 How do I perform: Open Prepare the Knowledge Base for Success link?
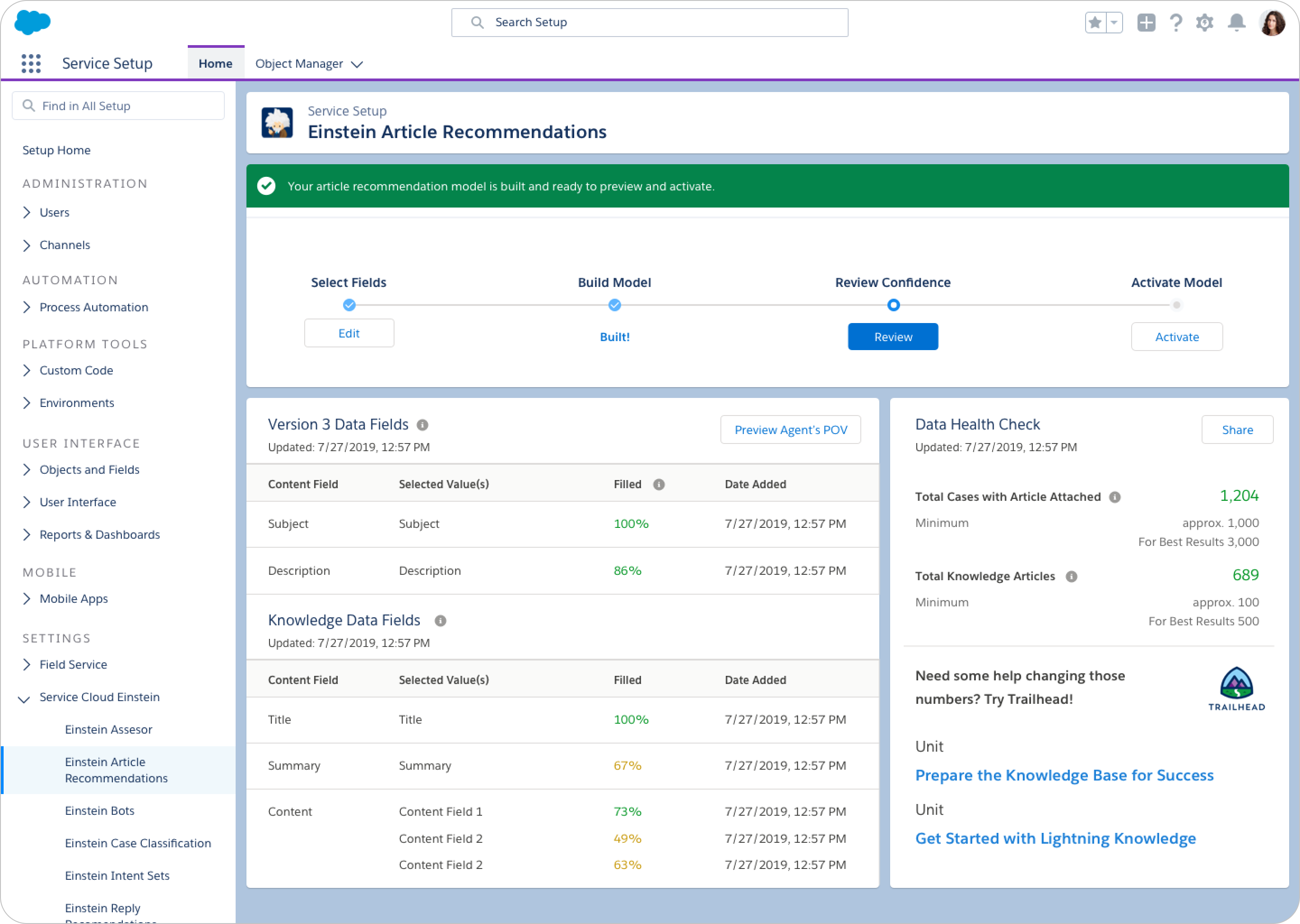coord(1064,775)
